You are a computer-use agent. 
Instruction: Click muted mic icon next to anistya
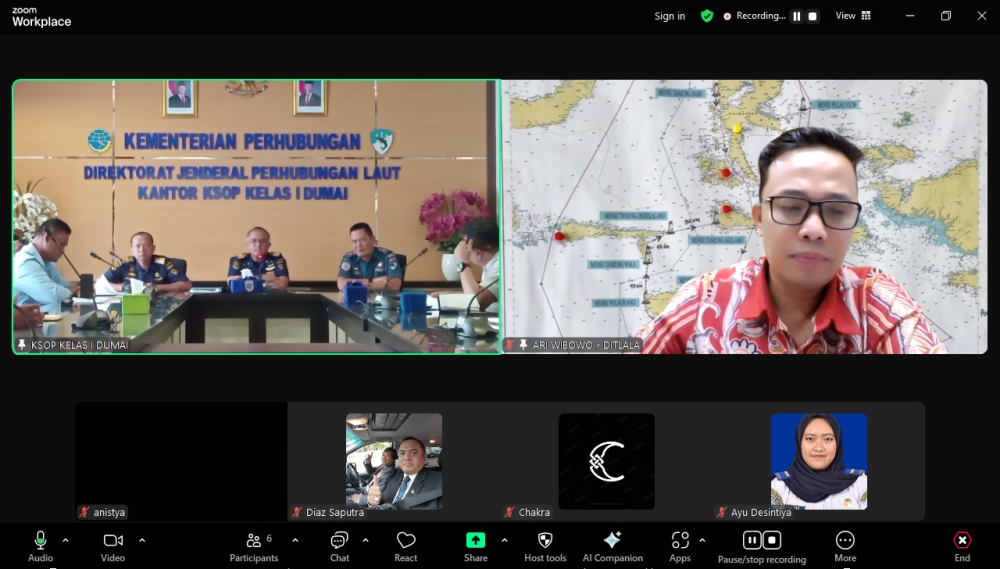[84, 512]
